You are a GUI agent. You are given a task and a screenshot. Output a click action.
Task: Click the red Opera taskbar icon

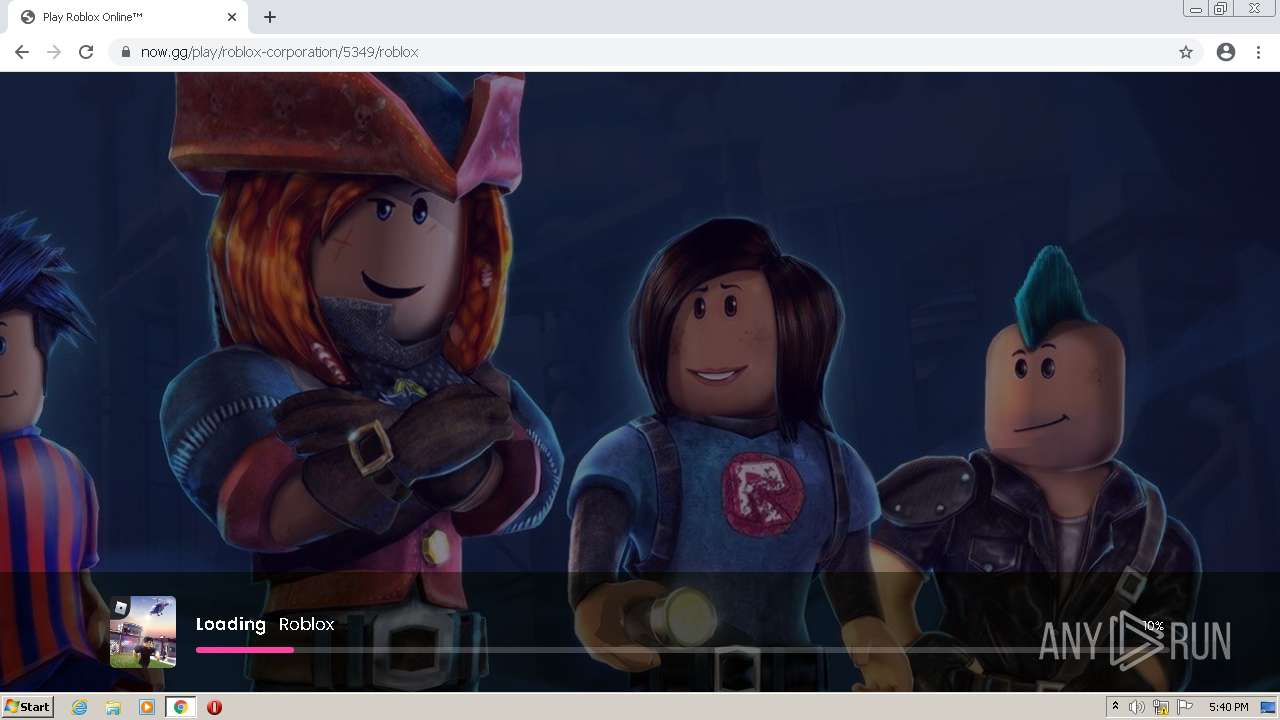point(214,707)
